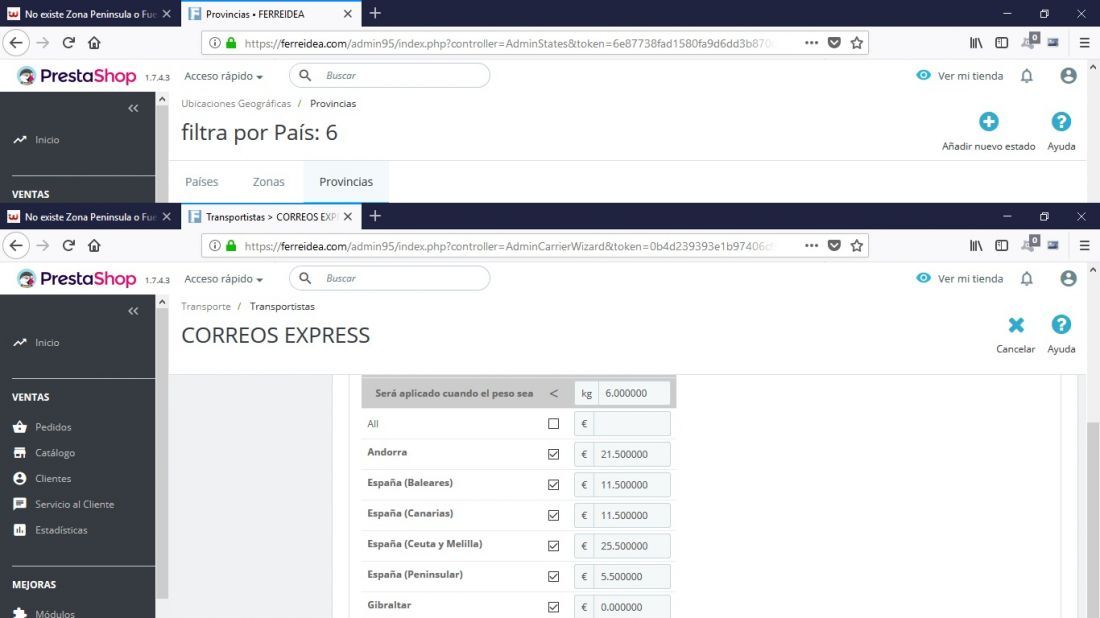Uncheck Gibraltar zone checkbox
Viewport: 1100px width, 618px height.
point(554,607)
